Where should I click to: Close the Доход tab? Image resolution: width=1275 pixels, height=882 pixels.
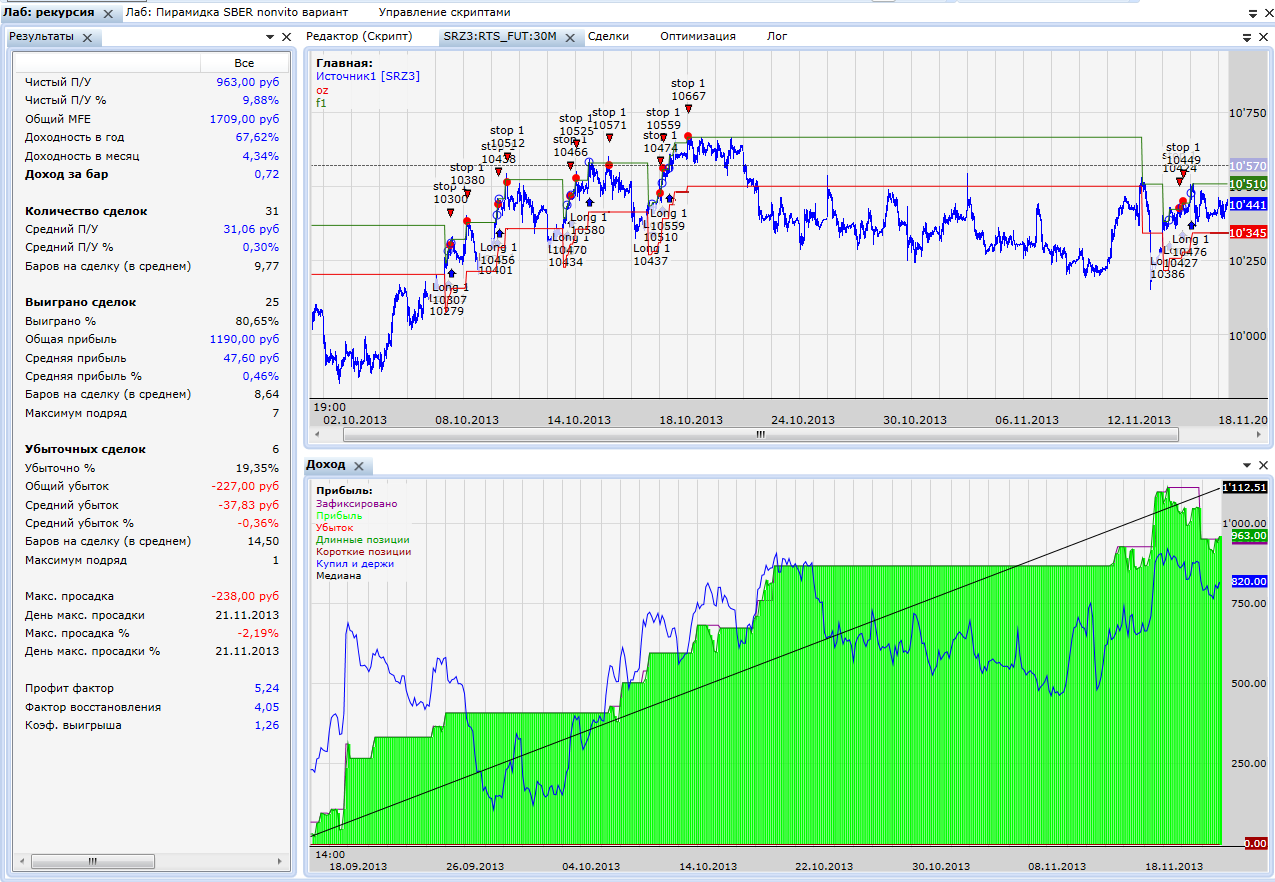coord(359,466)
